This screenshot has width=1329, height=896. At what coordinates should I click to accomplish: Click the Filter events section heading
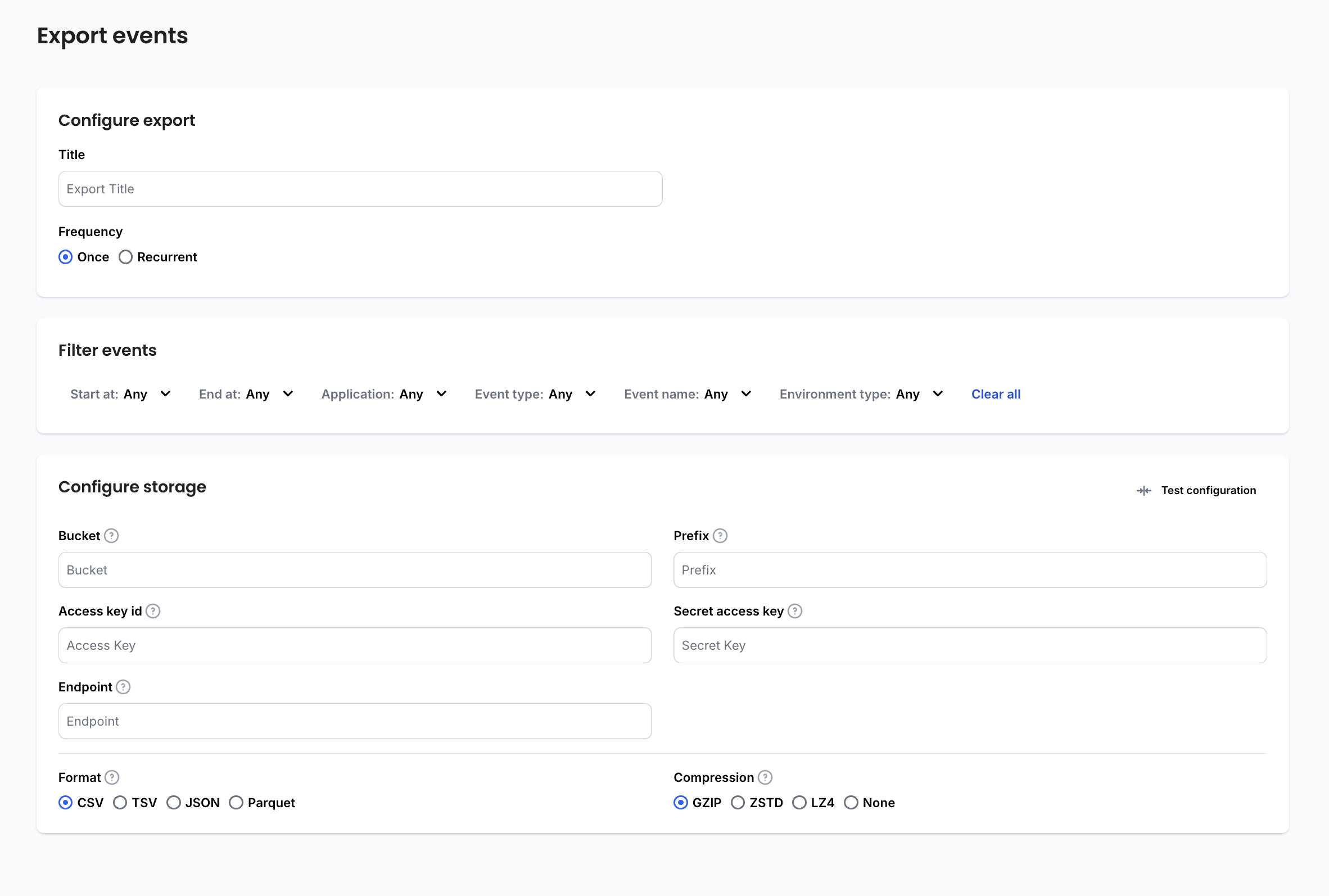click(x=107, y=350)
